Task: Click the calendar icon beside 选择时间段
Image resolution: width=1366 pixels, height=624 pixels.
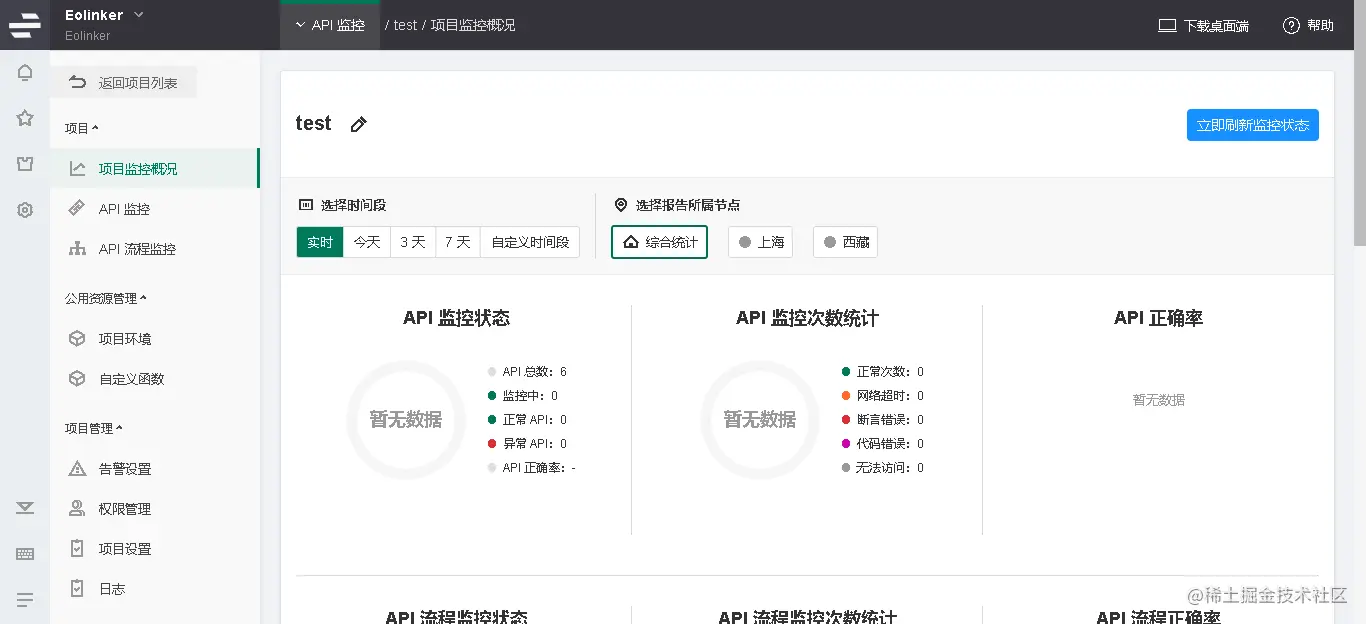Action: 306,205
